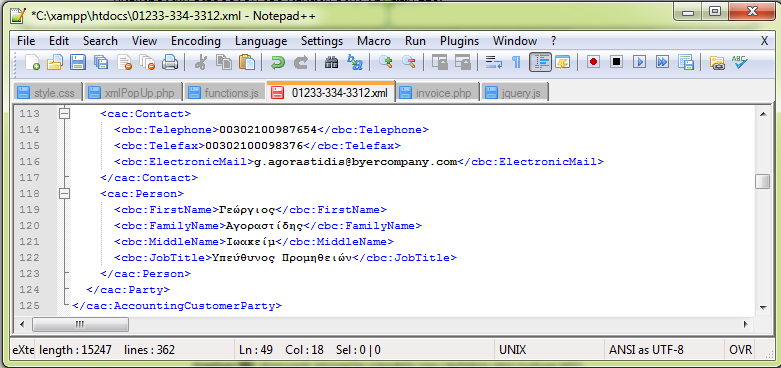Viewport: 781px width, 368px height.
Task: Click the Zoom Out magnifier icon
Action: pyautogui.click(x=409, y=62)
